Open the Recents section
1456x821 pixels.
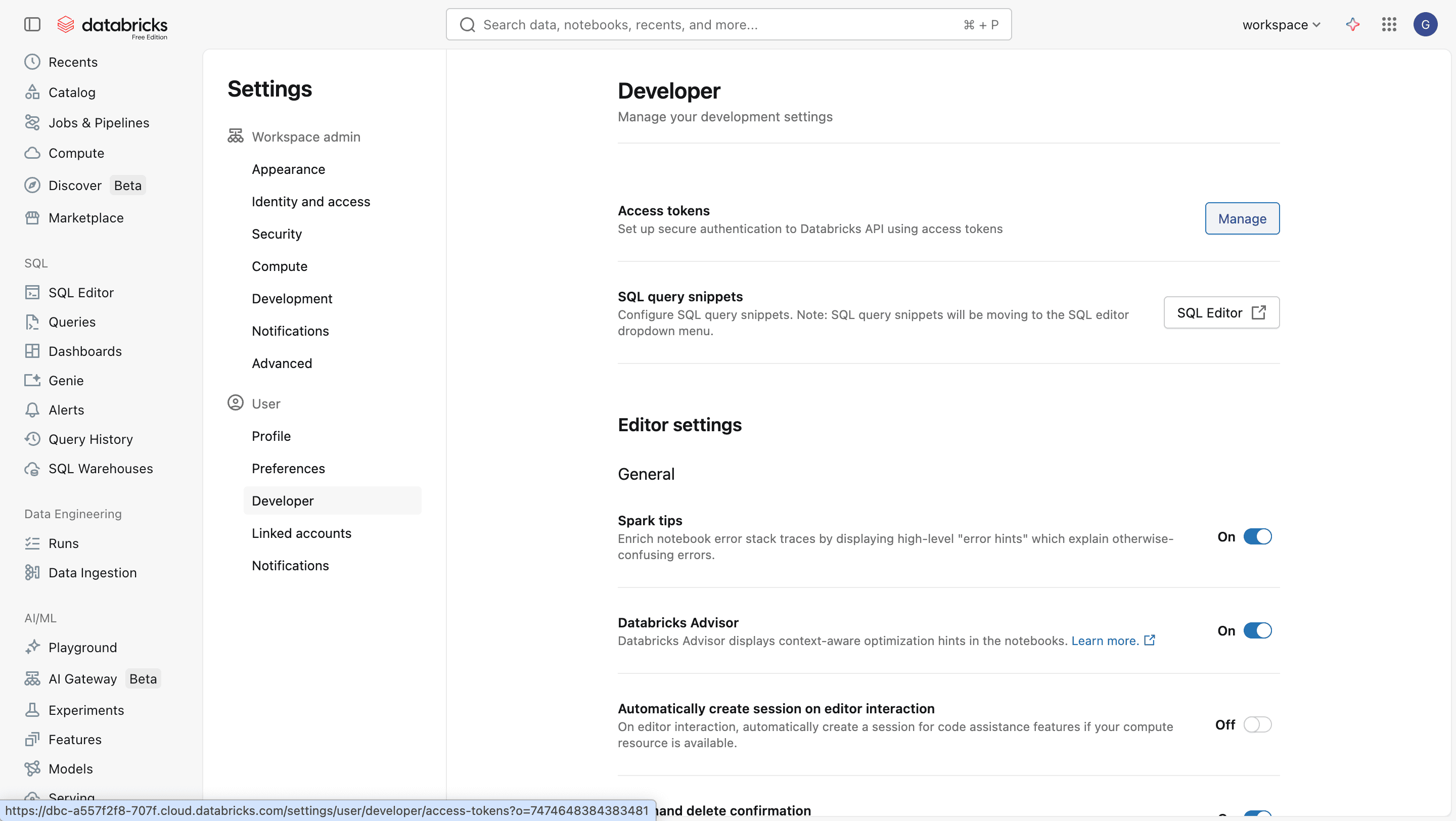click(73, 62)
